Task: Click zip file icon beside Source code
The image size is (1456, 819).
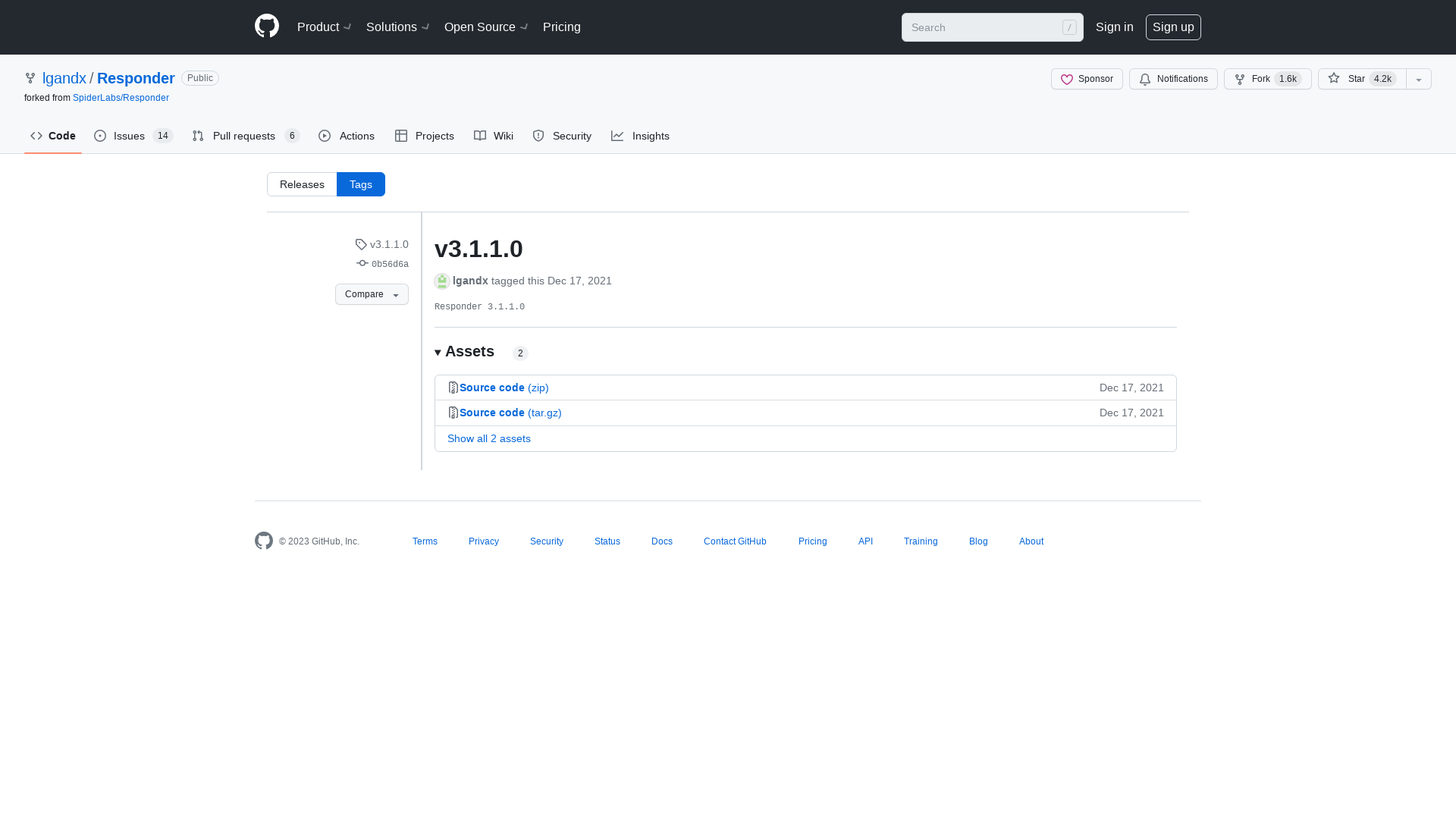Action: (453, 388)
